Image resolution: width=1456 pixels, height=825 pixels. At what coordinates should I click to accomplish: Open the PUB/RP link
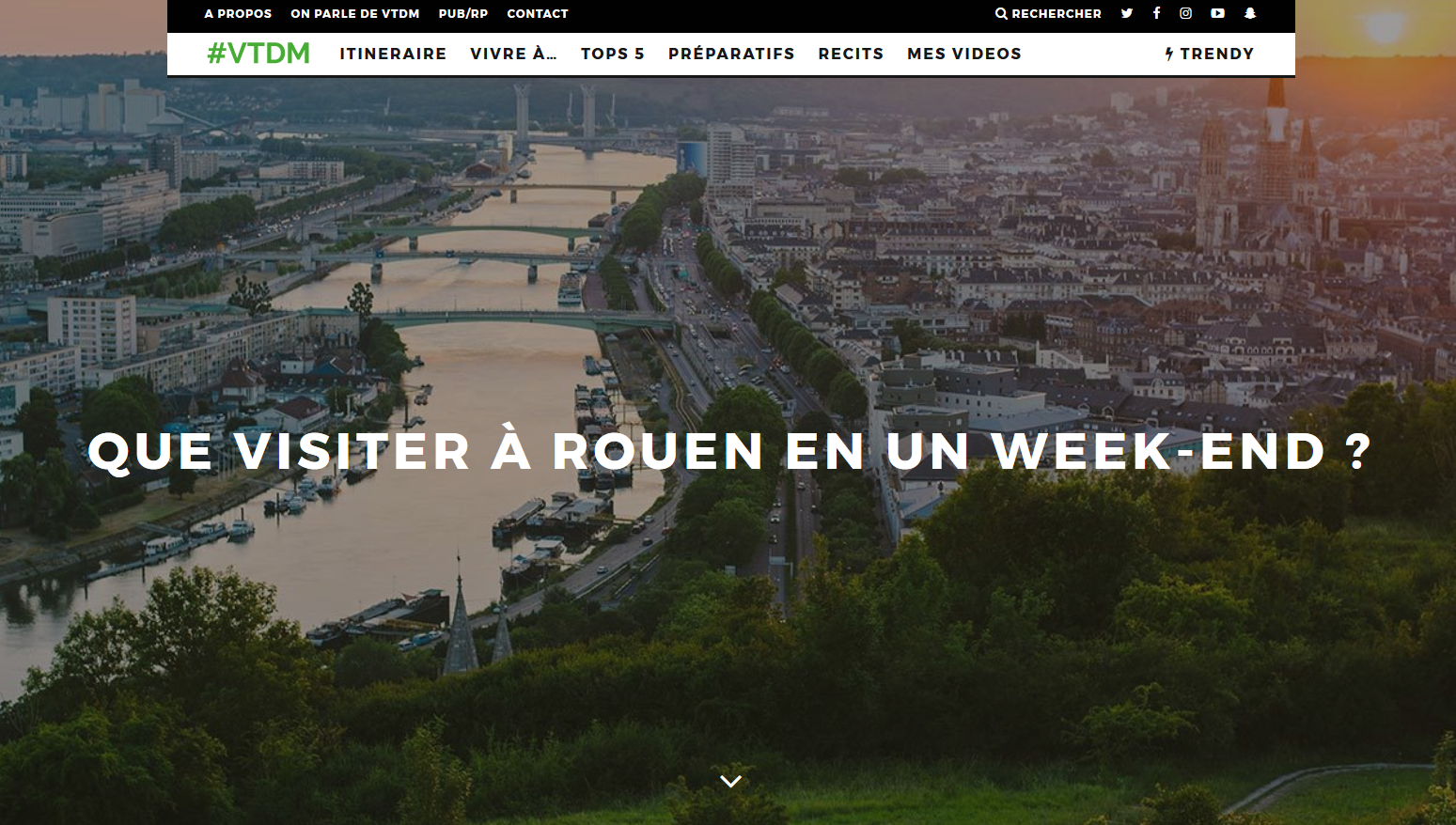(x=463, y=13)
